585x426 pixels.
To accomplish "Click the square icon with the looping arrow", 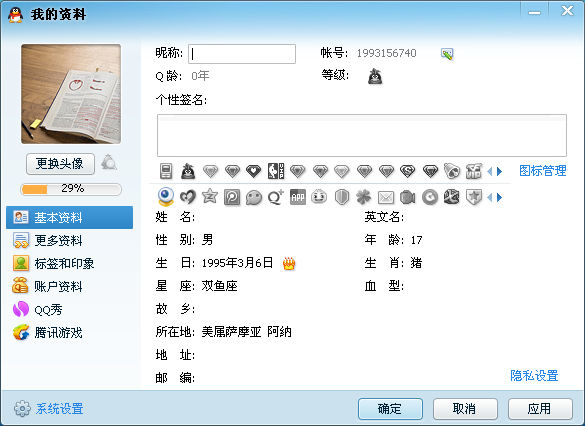I will coord(232,197).
